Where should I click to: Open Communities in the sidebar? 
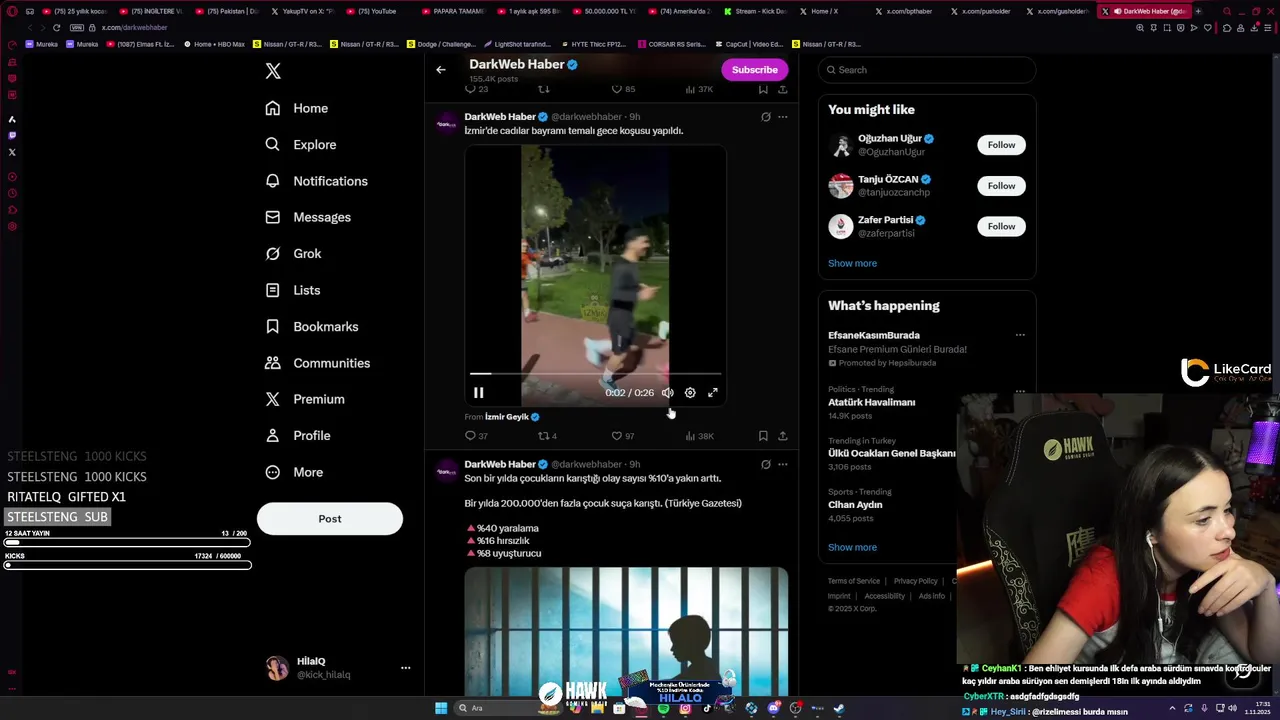[x=317, y=363]
